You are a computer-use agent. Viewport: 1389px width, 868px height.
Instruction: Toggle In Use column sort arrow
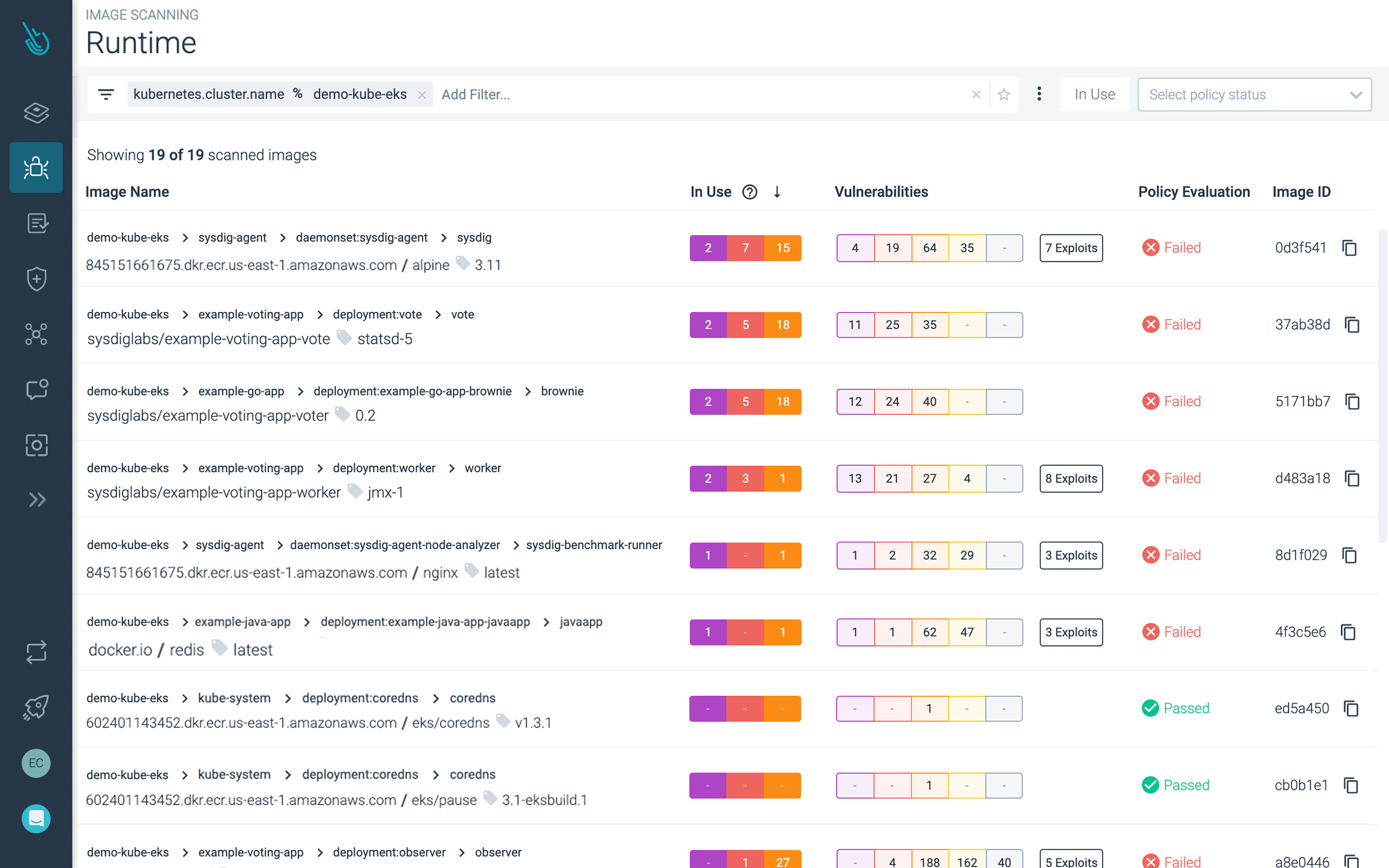point(777,192)
